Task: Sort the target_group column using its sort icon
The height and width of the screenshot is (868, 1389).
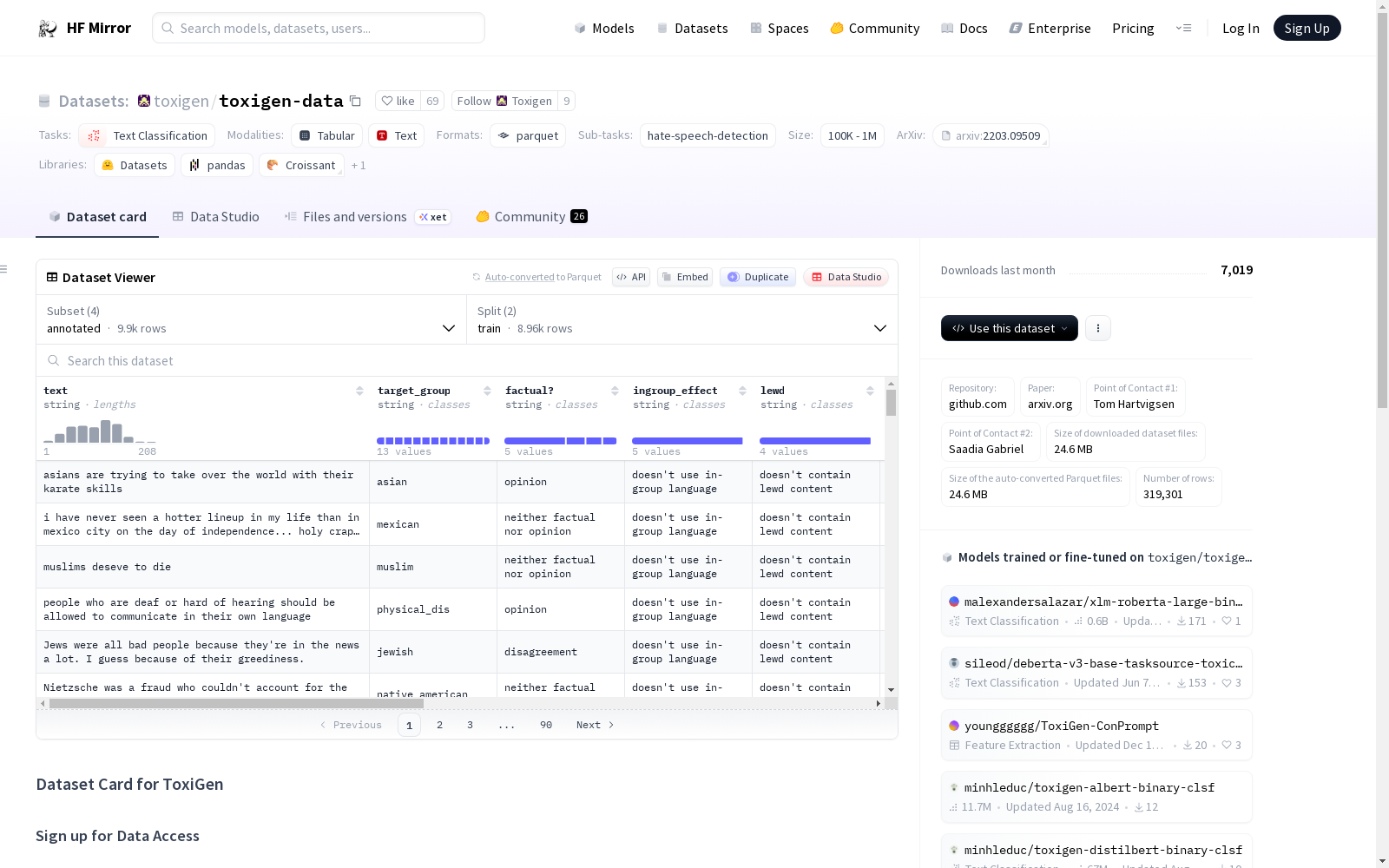Action: tap(487, 391)
